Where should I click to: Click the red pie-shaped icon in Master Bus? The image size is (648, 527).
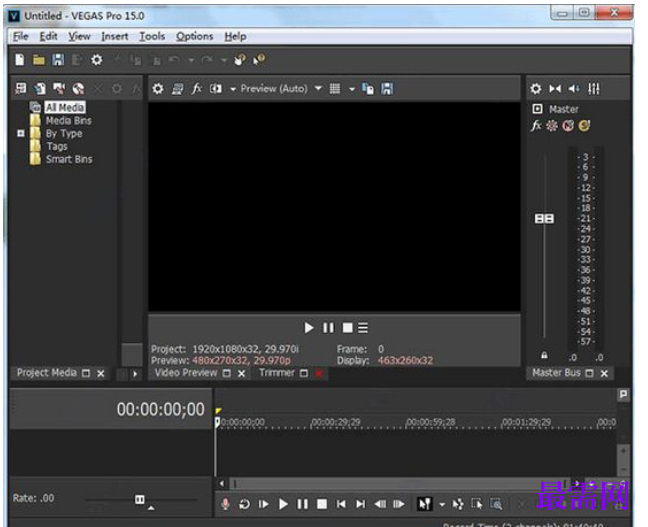point(568,125)
